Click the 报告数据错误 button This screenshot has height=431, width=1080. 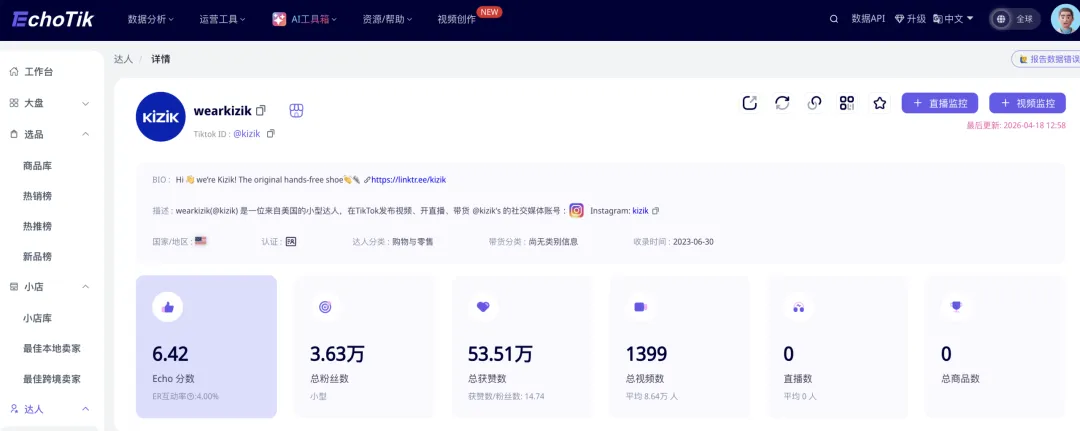point(1046,59)
